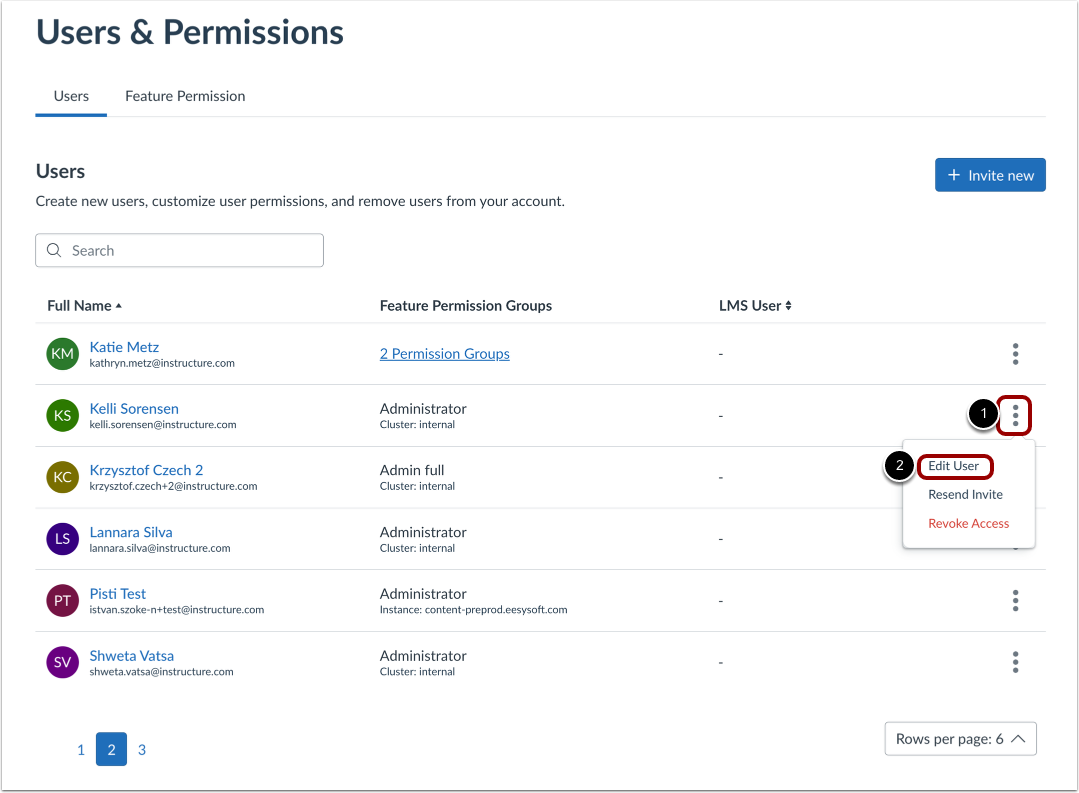
Task: Select Edit User from the context menu
Action: (954, 466)
